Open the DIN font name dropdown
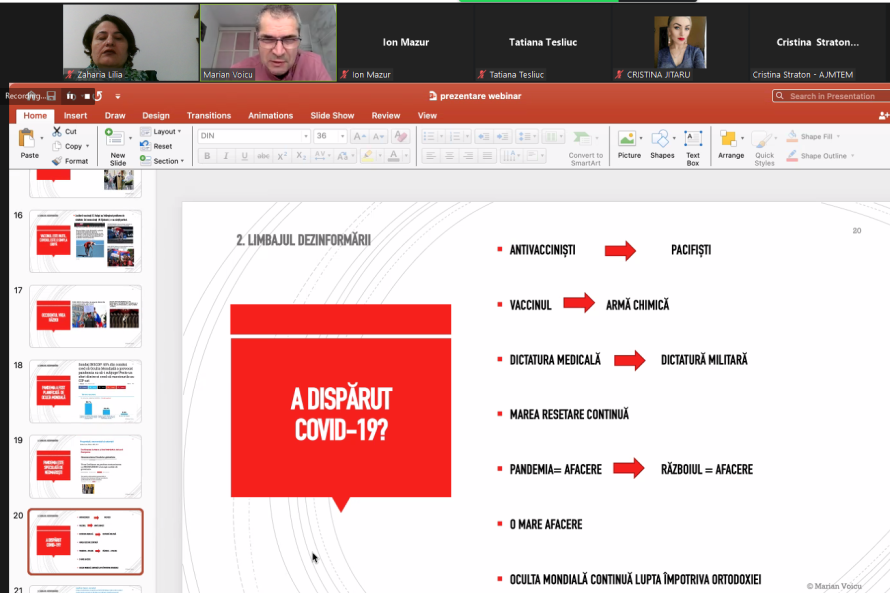The image size is (890, 593). tap(305, 136)
